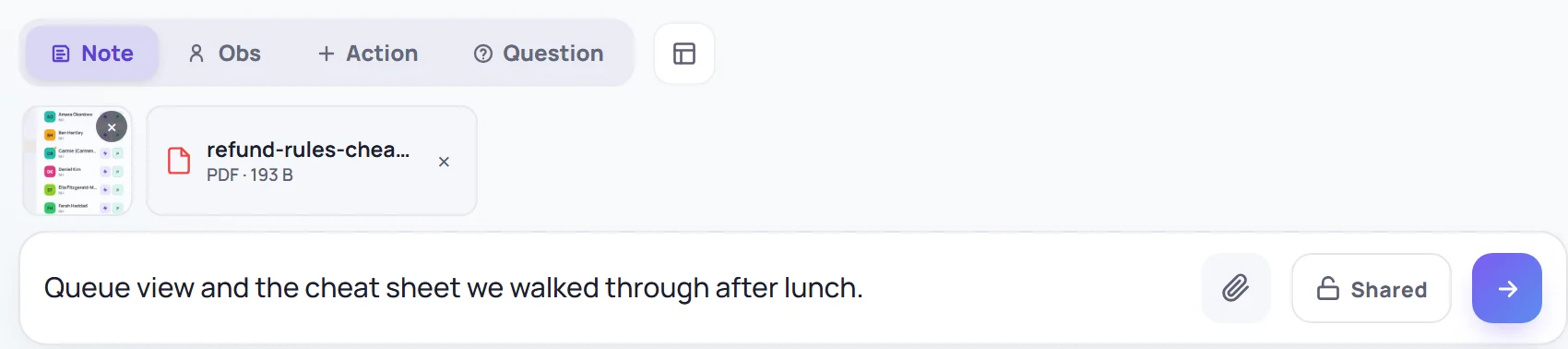Click the red PDF file icon
Image resolution: width=1568 pixels, height=349 pixels.
coord(179,161)
